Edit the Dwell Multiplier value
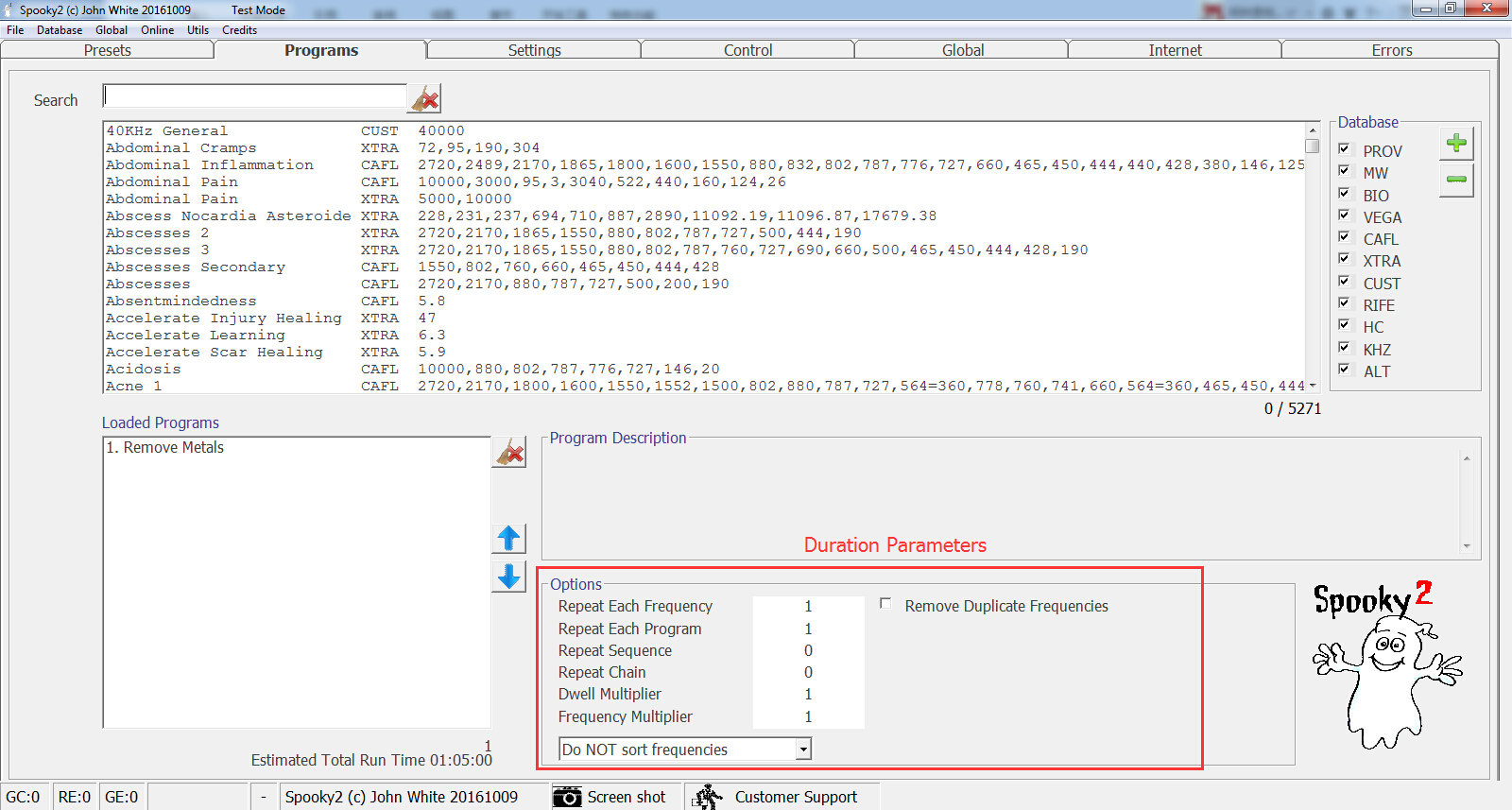Screen dimensions: 1512x810 click(808, 694)
